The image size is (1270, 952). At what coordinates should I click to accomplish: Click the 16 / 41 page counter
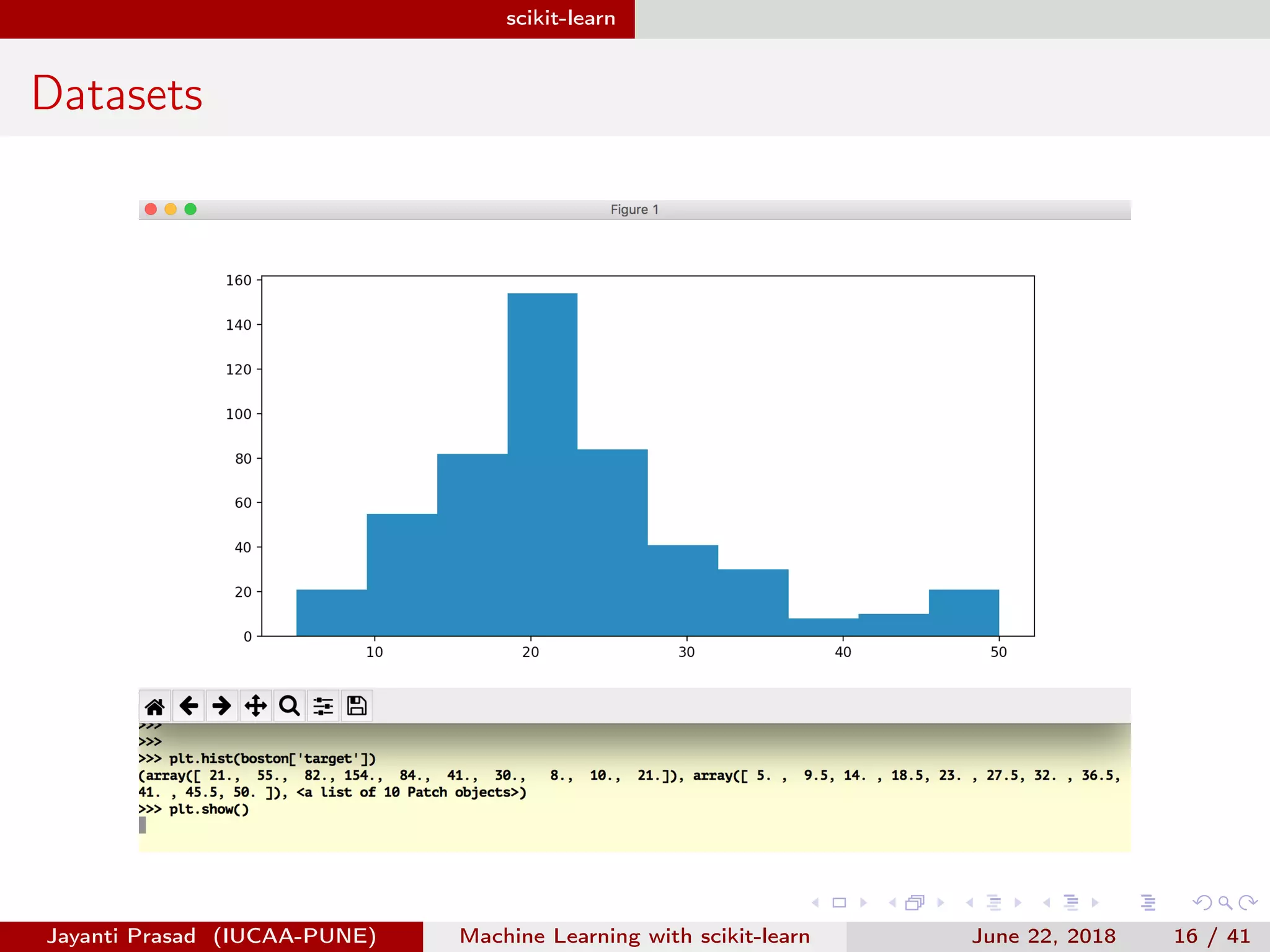[x=1212, y=936]
